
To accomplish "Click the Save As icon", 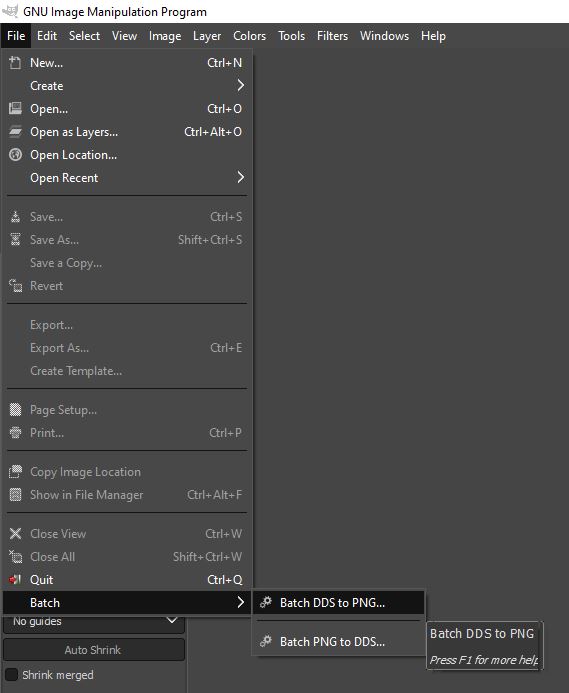I will click(15, 240).
